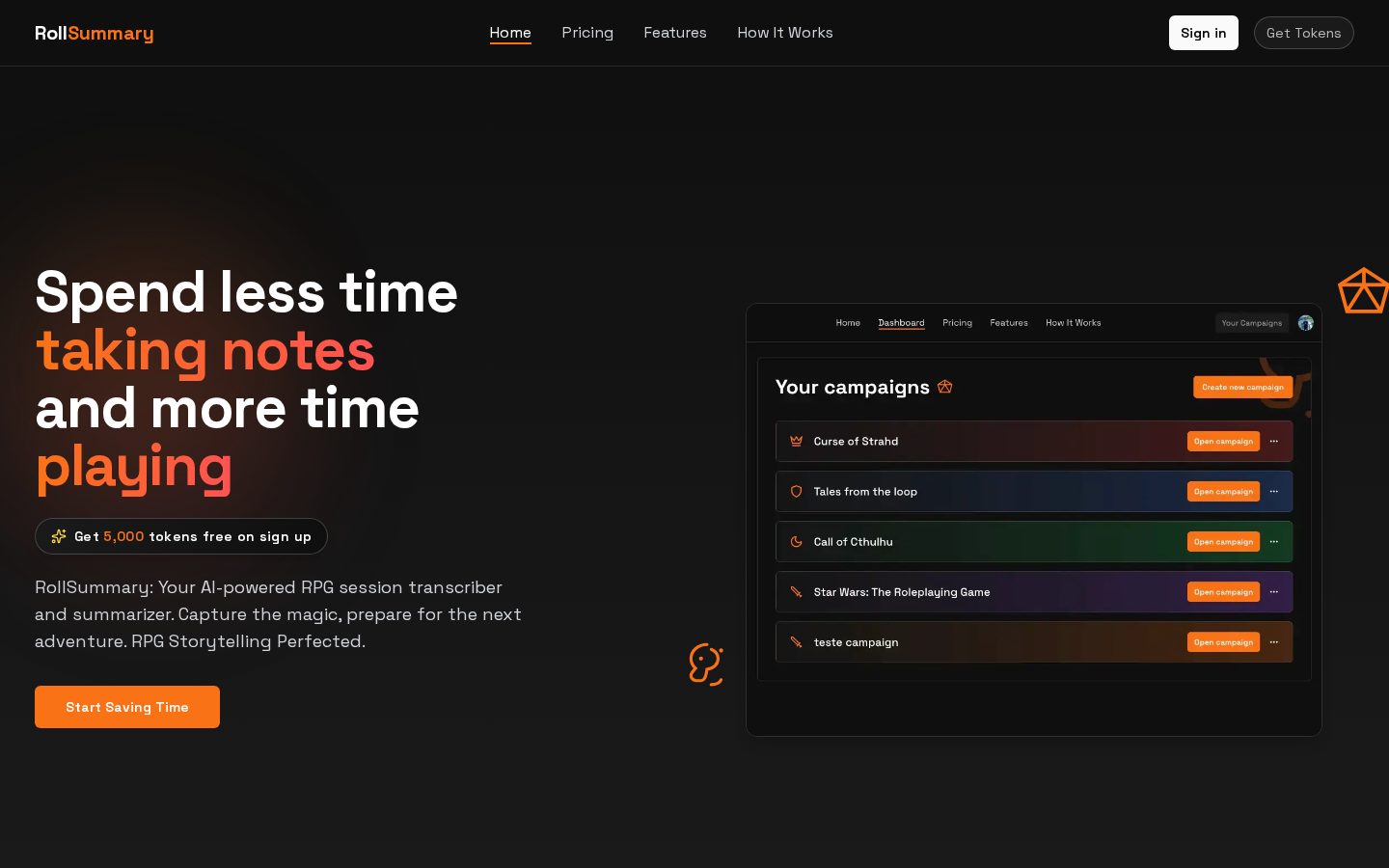Click the orange dice icon at right edge

[1363, 291]
